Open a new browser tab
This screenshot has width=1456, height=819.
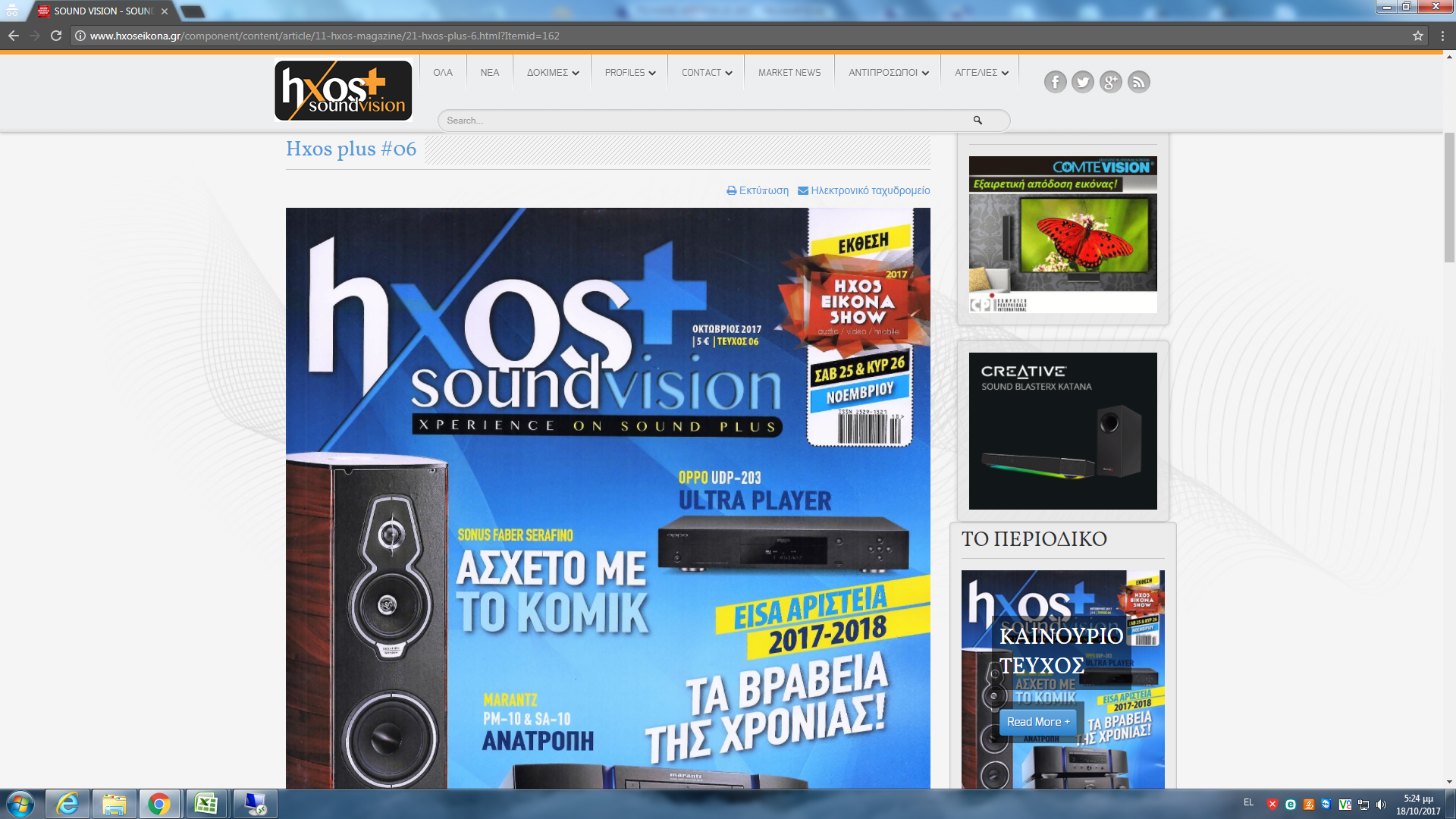point(193,11)
